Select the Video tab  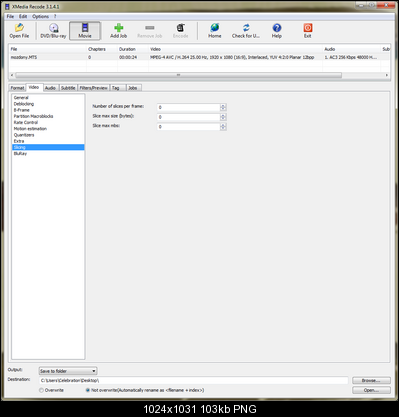point(34,87)
